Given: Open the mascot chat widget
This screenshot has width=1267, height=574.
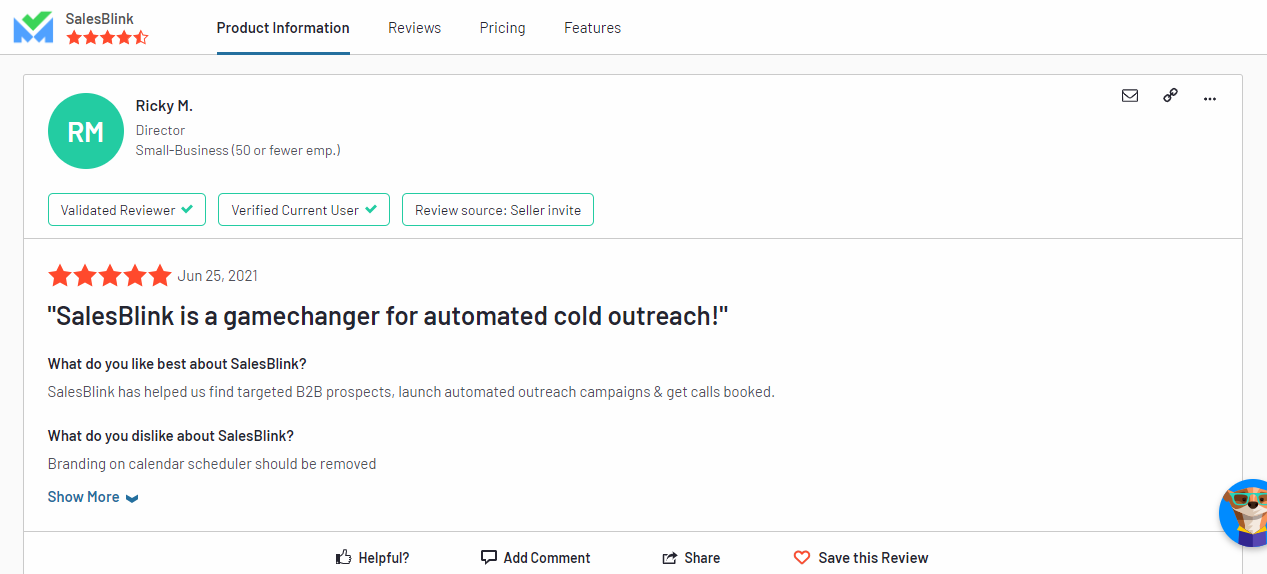Looking at the screenshot, I should (x=1243, y=512).
